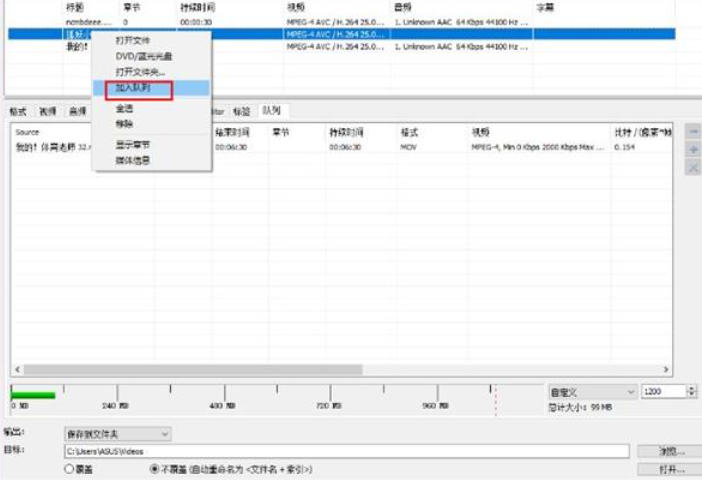Select 媒体信息 in the context menu
This screenshot has height=480, width=702.
(133, 160)
